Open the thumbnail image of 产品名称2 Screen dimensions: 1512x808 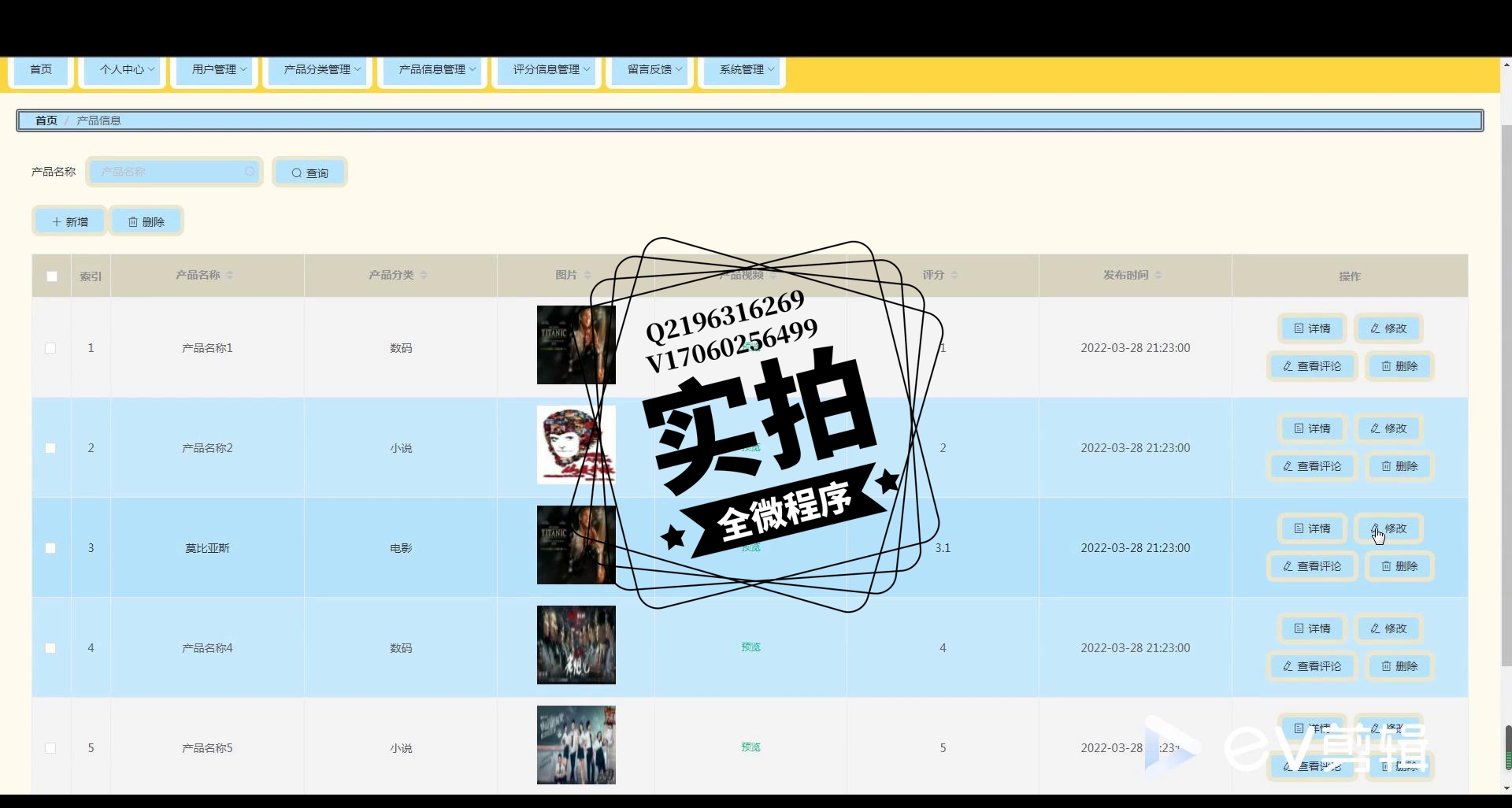[x=576, y=445]
